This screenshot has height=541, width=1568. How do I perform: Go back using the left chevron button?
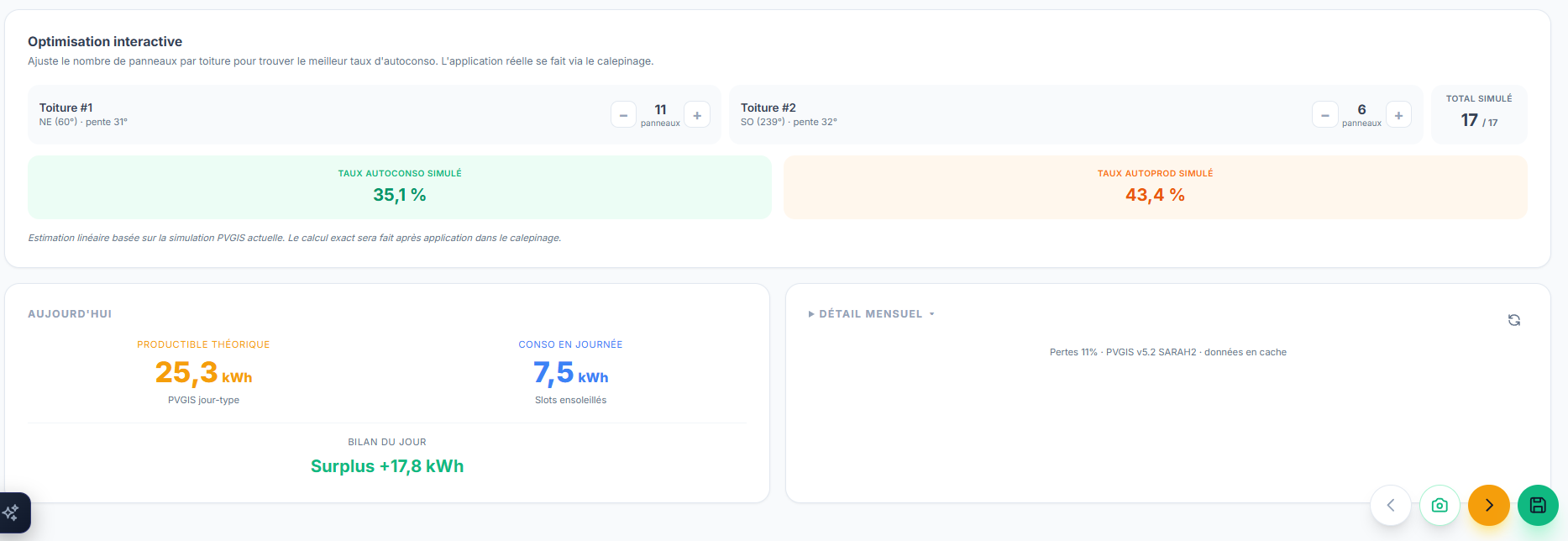tap(1391, 505)
